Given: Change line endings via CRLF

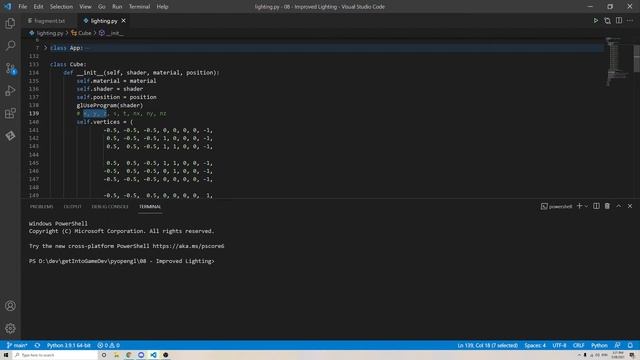Looking at the screenshot, I should 578,345.
